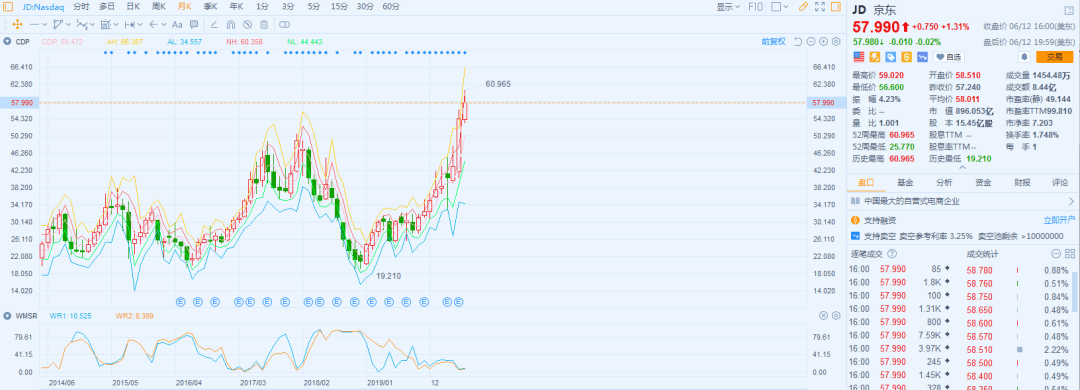Zoom in the chart with plus icon
The image size is (1080, 390).
point(824,41)
